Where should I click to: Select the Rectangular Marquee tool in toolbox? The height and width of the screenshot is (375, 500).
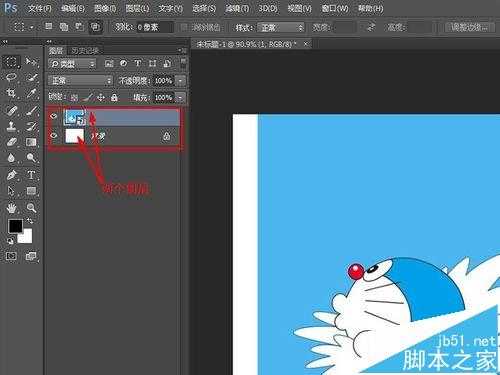[x=11, y=62]
